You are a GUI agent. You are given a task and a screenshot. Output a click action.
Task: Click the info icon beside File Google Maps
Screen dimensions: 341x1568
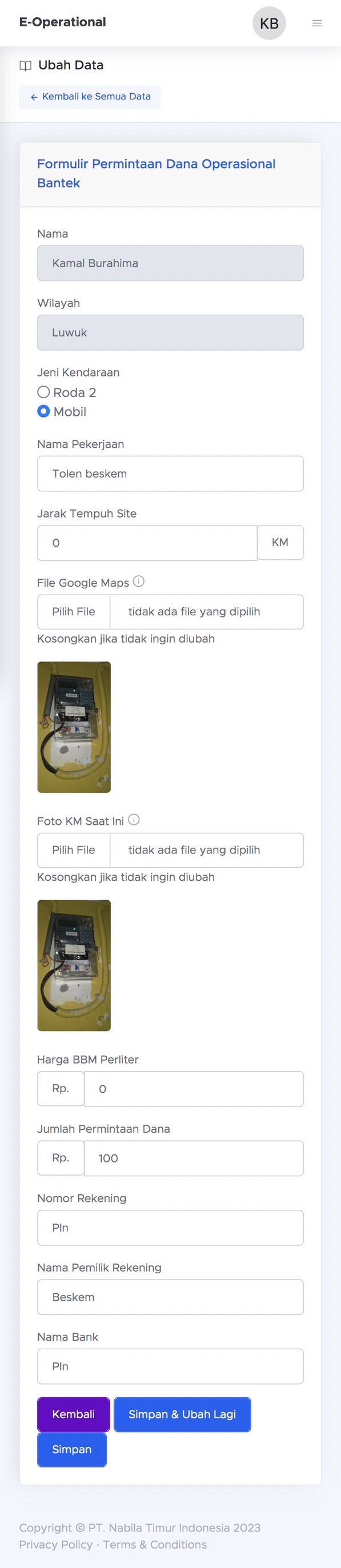[x=139, y=582]
